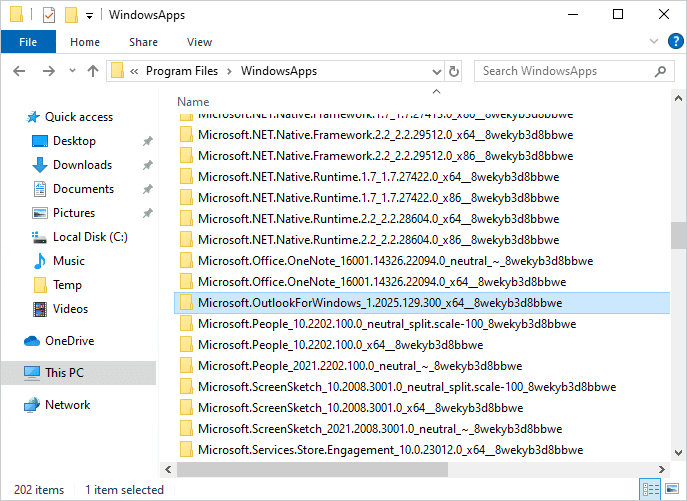Screen dimensions: 687x501
Task: Click the vertical scrollbar thumb
Action: click(x=678, y=236)
